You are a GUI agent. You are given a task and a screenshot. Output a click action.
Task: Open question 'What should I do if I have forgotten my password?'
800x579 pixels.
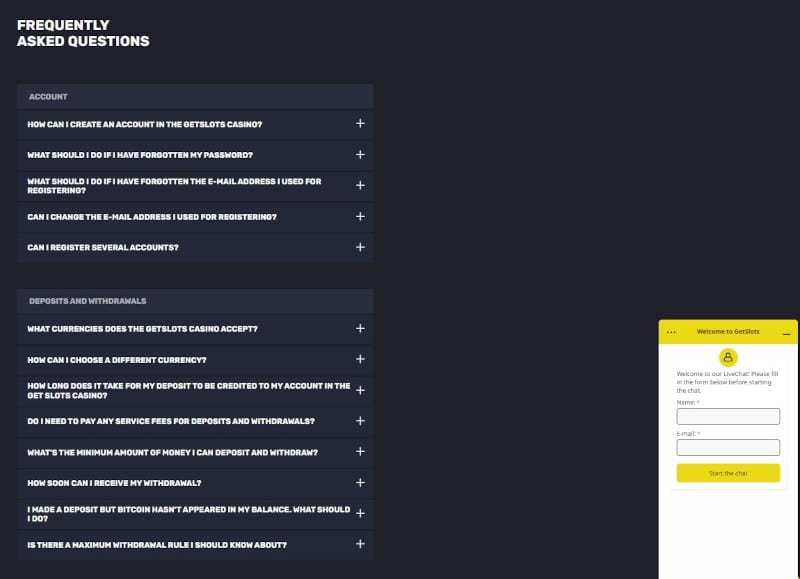pyautogui.click(x=195, y=155)
